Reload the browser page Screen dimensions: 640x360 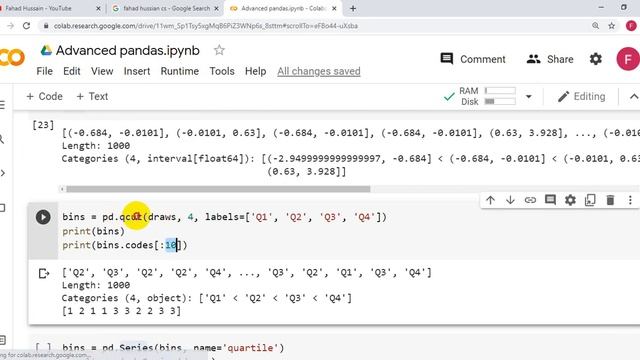[27, 26]
